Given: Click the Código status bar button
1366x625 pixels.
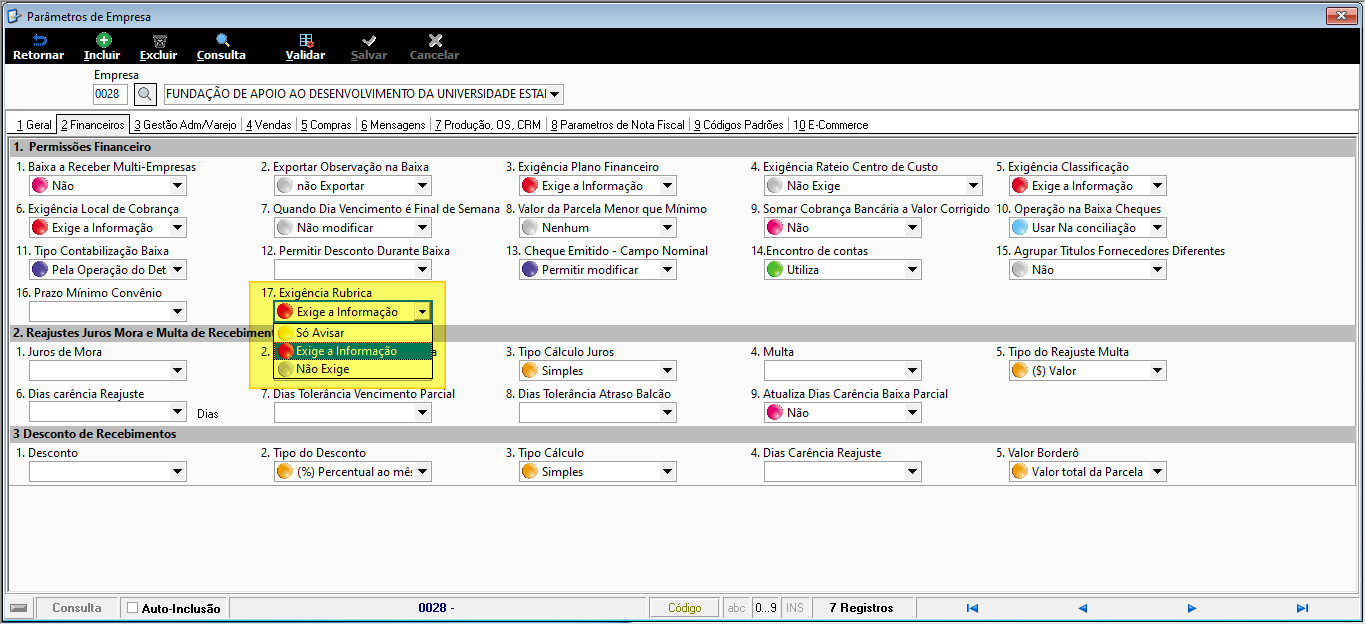Looking at the screenshot, I should [x=685, y=608].
